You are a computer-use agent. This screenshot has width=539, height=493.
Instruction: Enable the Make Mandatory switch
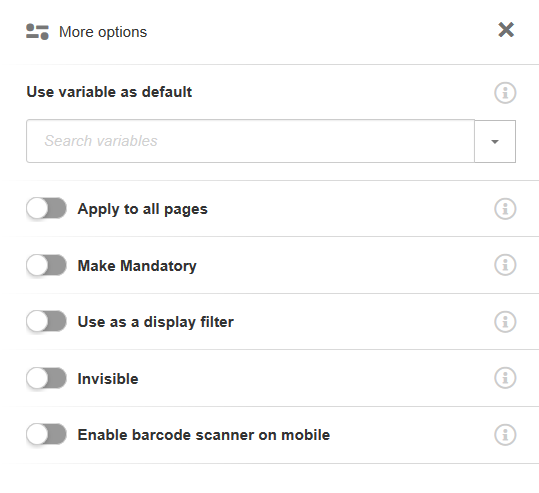(46, 265)
